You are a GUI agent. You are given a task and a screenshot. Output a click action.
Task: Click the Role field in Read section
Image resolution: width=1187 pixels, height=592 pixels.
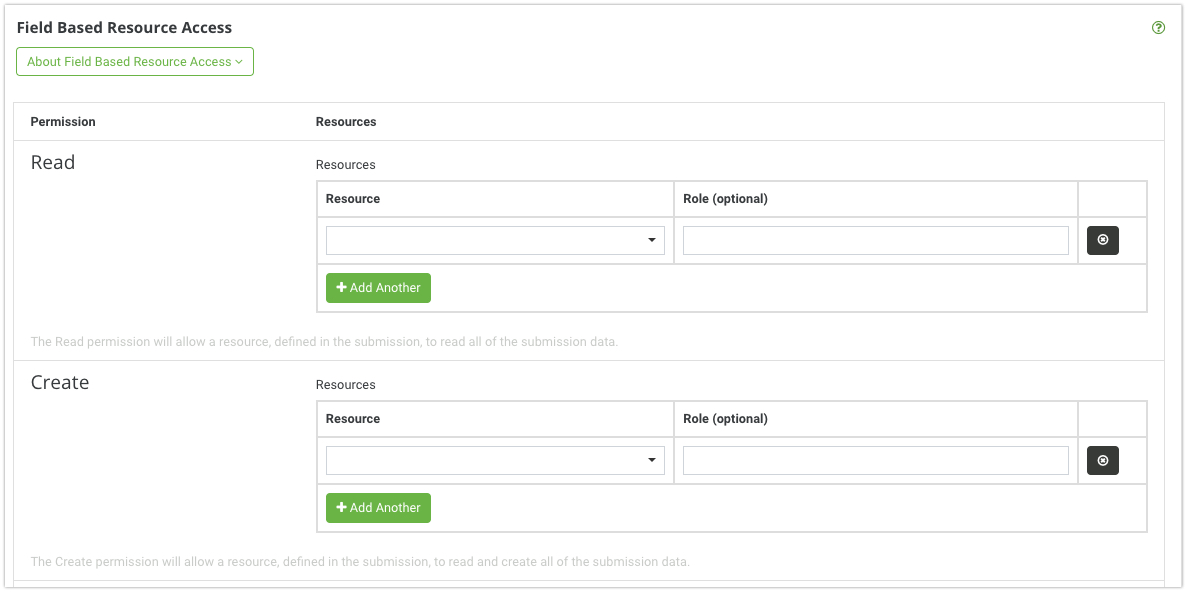(x=875, y=240)
